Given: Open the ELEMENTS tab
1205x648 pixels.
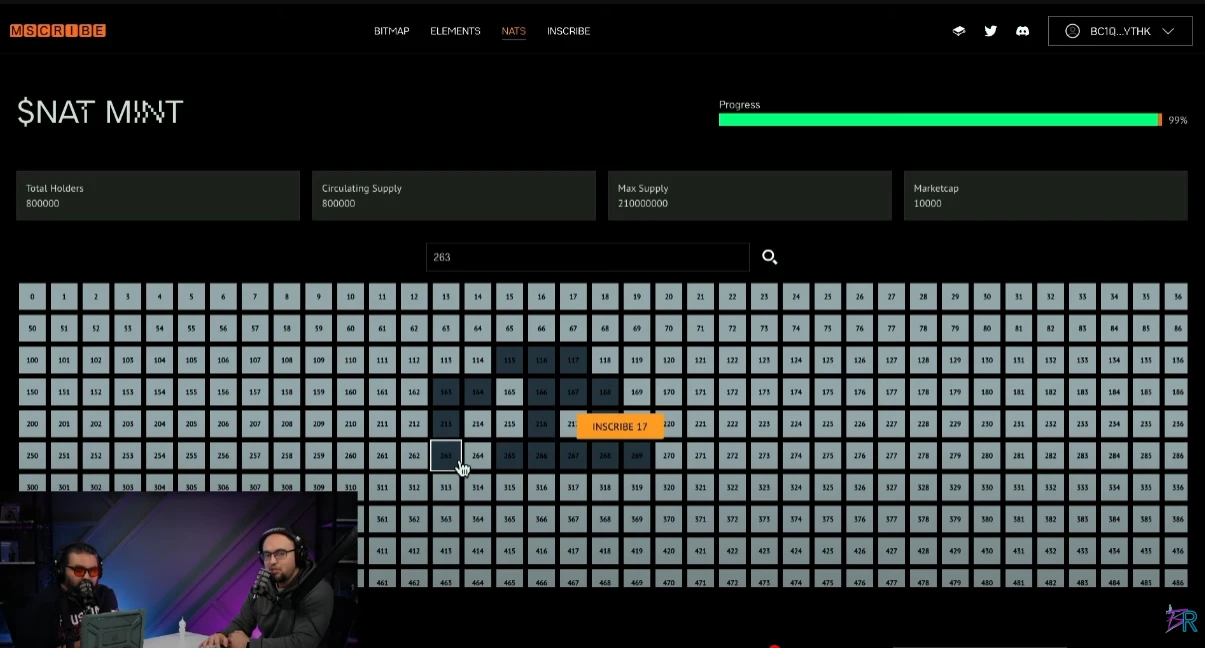Looking at the screenshot, I should (x=455, y=31).
